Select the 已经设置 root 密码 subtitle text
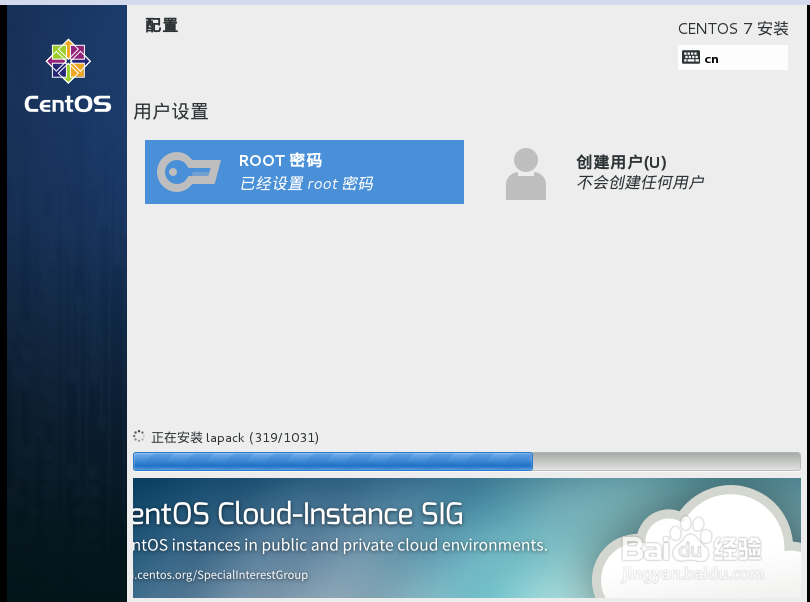The image size is (810, 602). [x=306, y=186]
